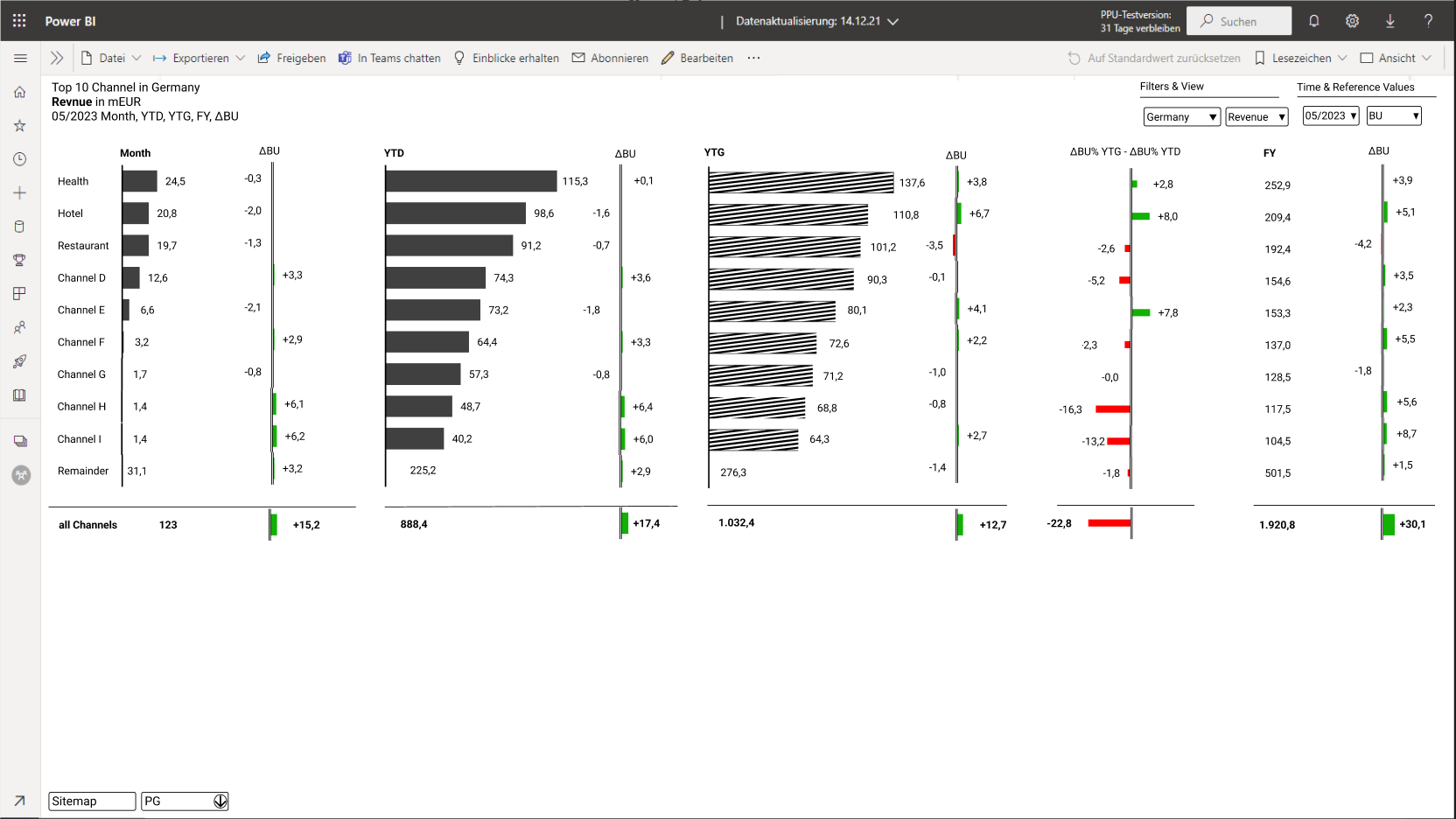Click the Suchen search field
Viewport: 1456px width, 819px height.
tap(1239, 21)
